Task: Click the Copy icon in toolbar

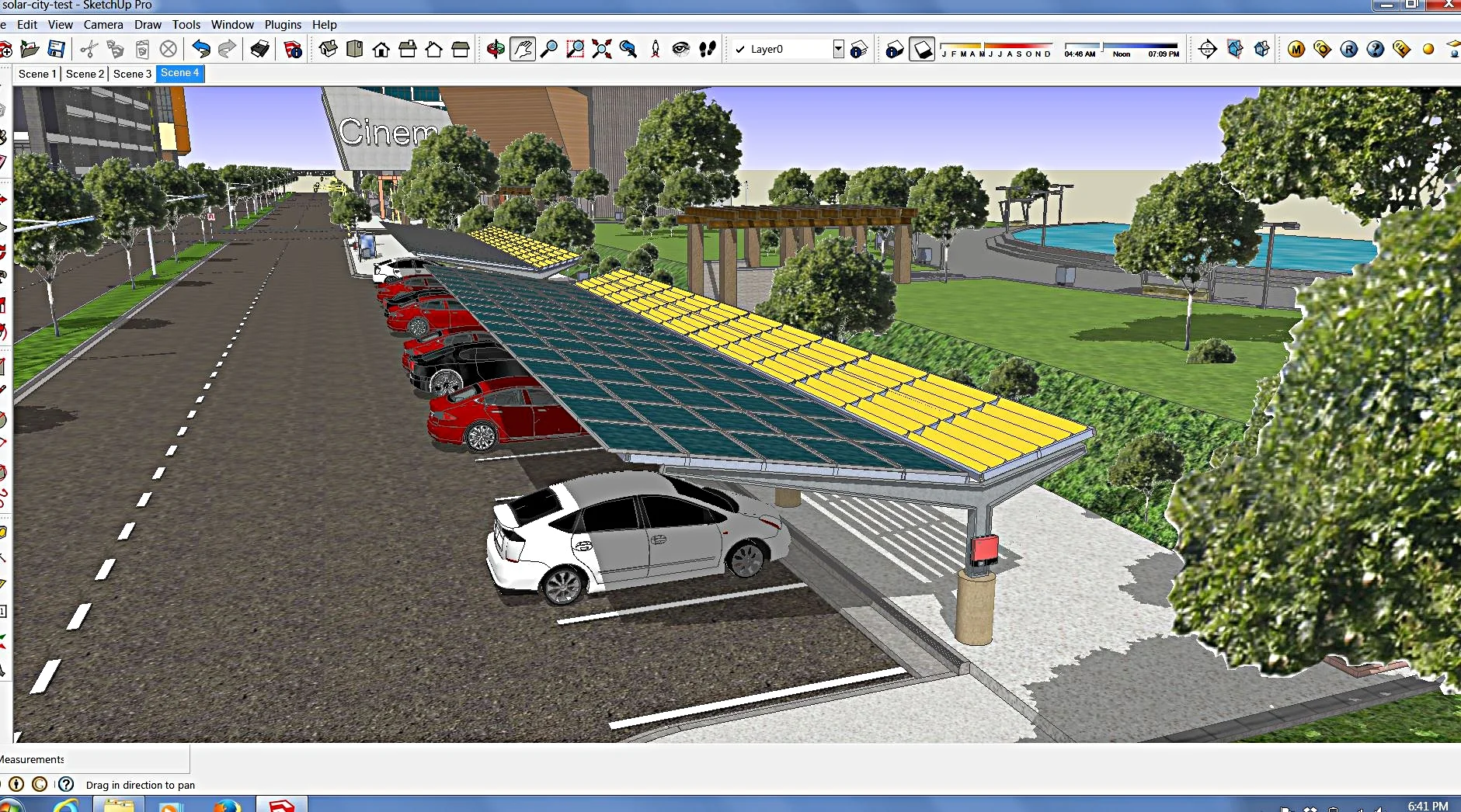Action: point(116,49)
